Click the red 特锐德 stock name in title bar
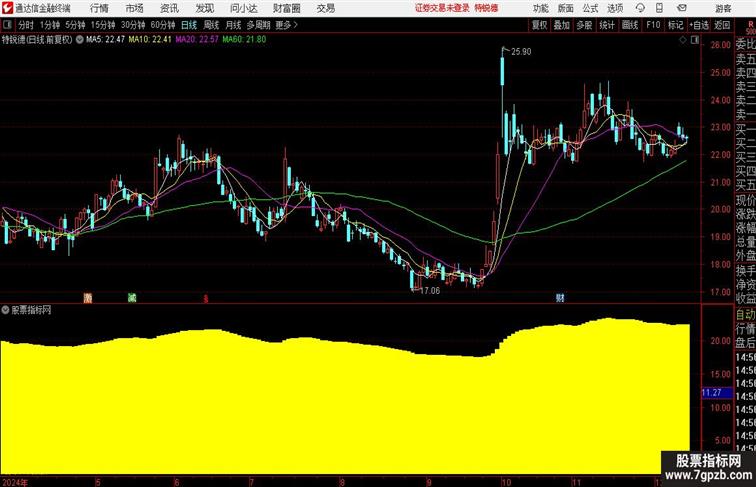The height and width of the screenshot is (487, 756). point(486,8)
